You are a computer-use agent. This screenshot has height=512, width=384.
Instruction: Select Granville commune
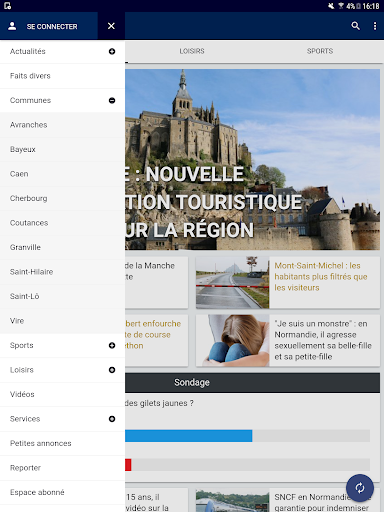point(62,247)
